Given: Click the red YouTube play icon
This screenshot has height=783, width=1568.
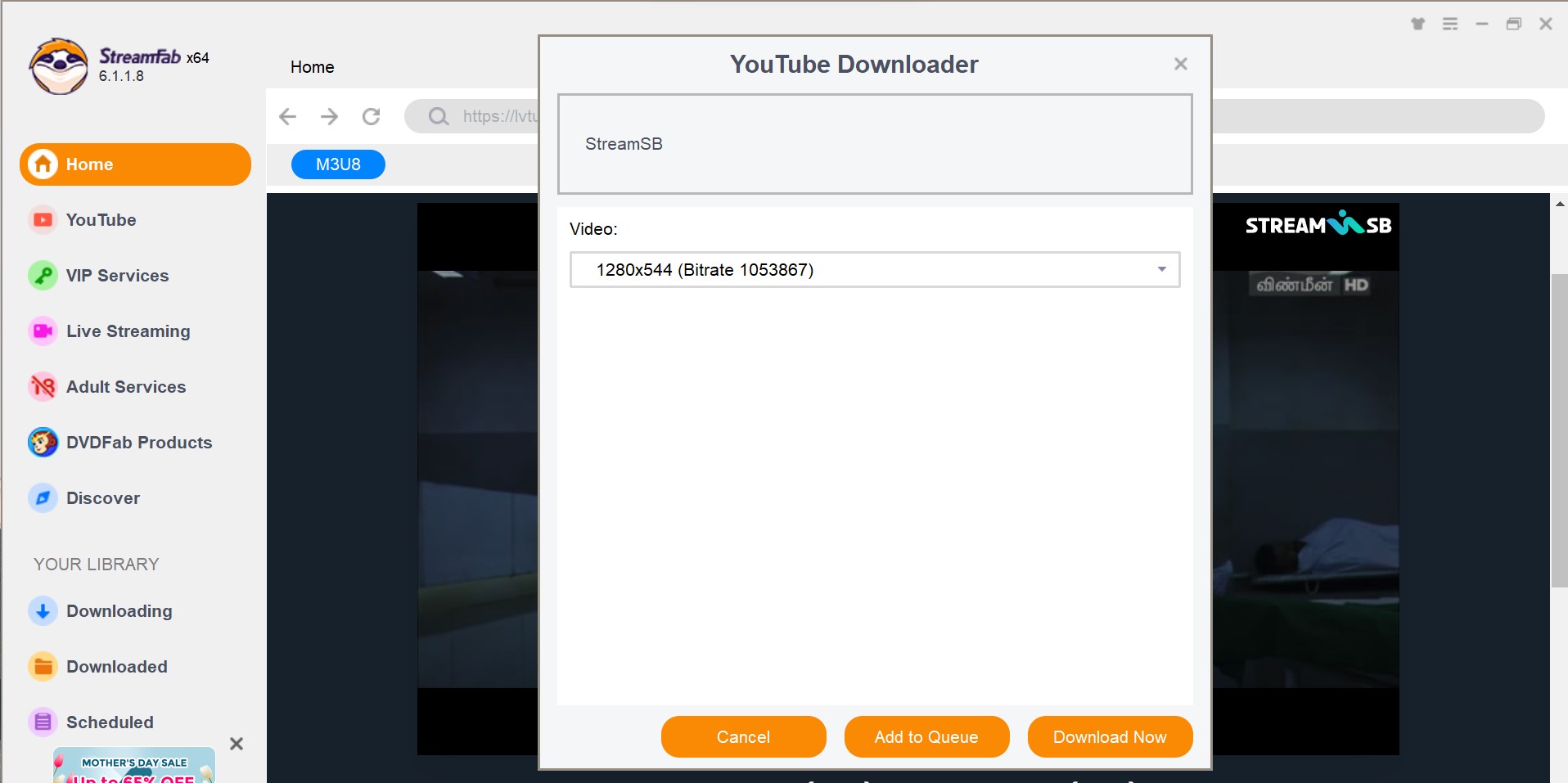Looking at the screenshot, I should (43, 220).
